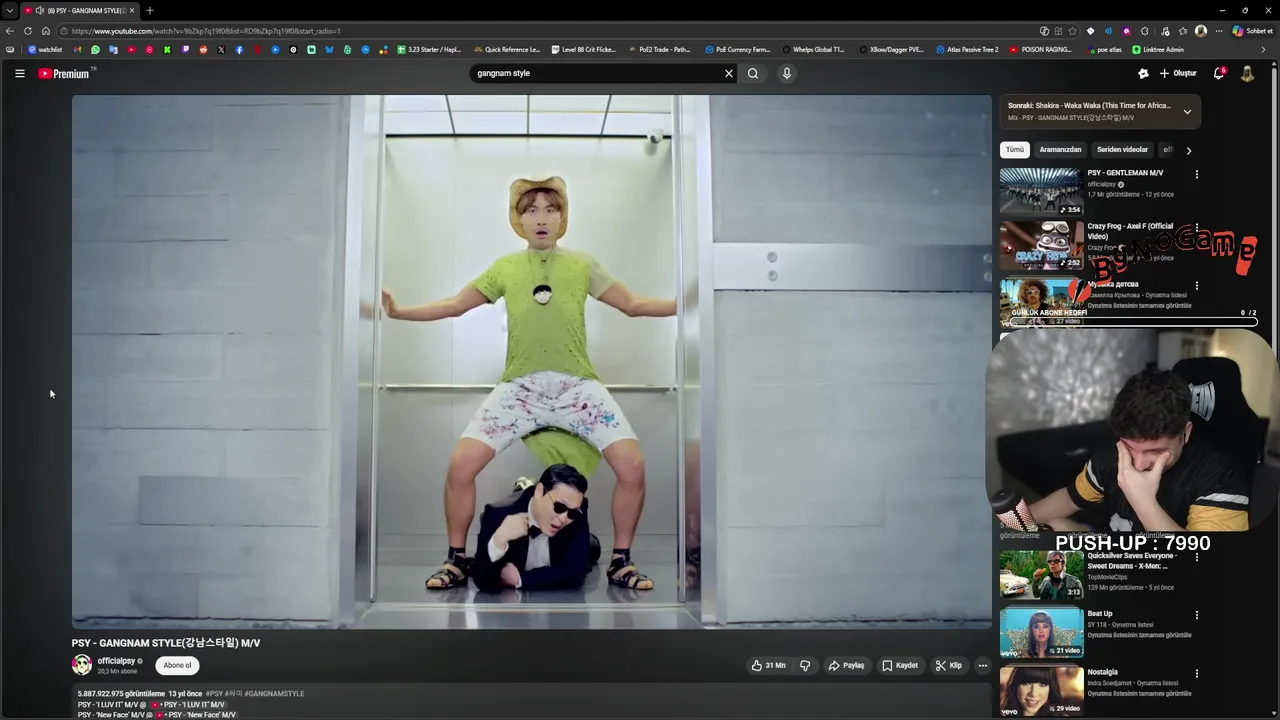The image size is (1280, 720).
Task: Save video with the Kaydet button
Action: point(900,665)
